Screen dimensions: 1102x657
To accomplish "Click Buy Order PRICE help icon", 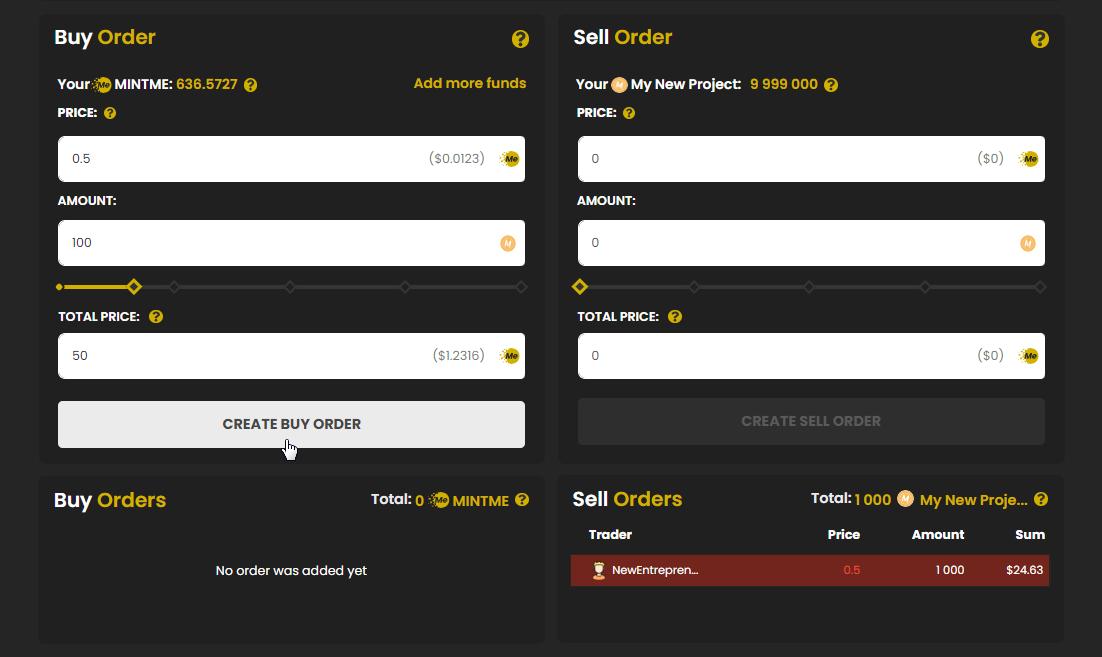I will (x=110, y=113).
